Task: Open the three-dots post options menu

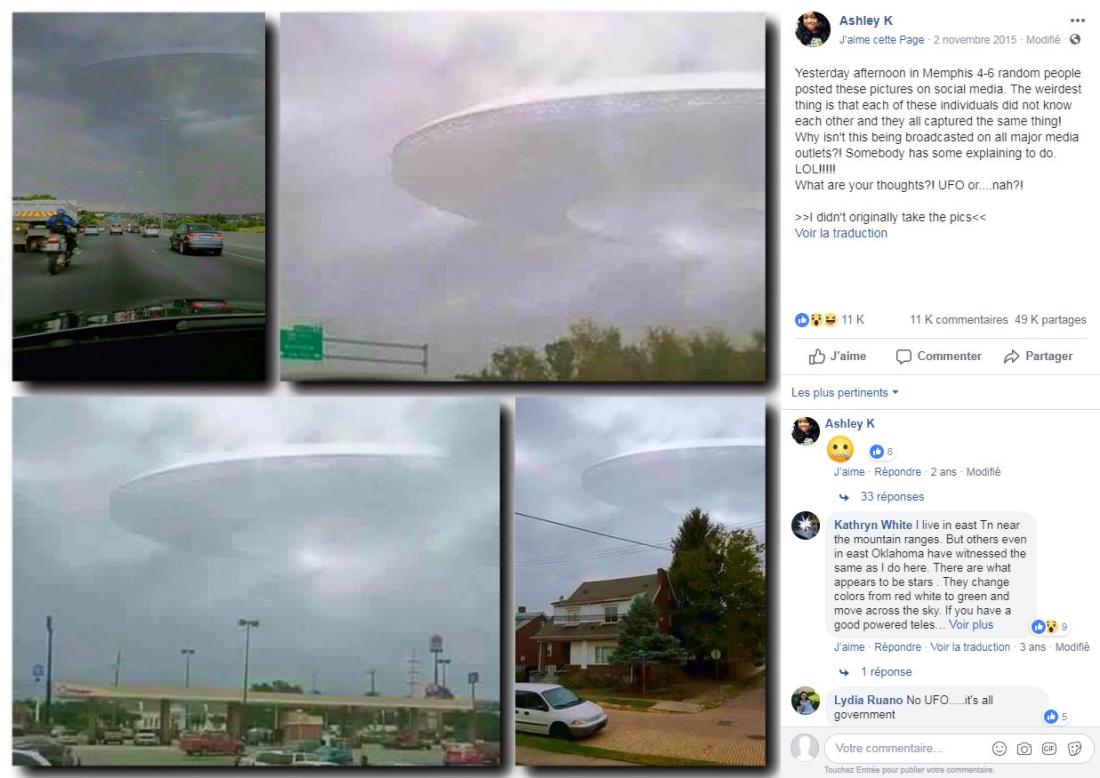Action: pyautogui.click(x=1077, y=21)
